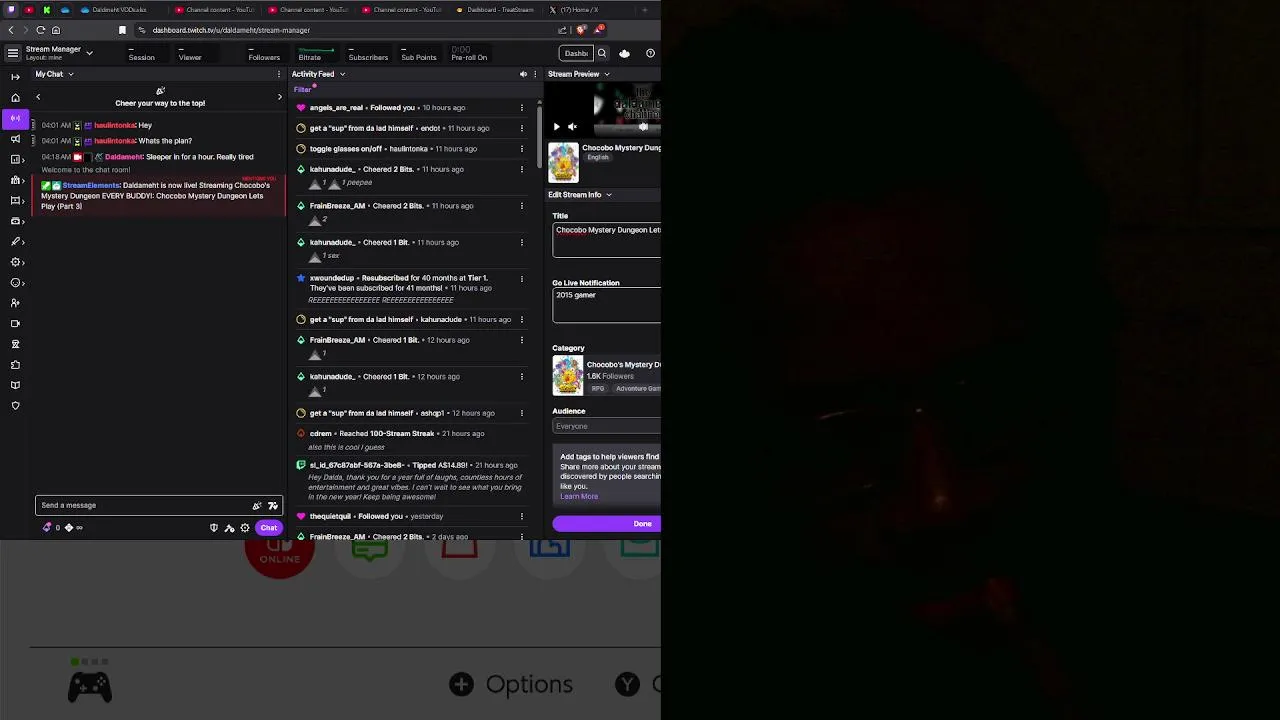Open the Pre-roll On stat tile
The width and height of the screenshot is (1280, 720).
click(469, 53)
